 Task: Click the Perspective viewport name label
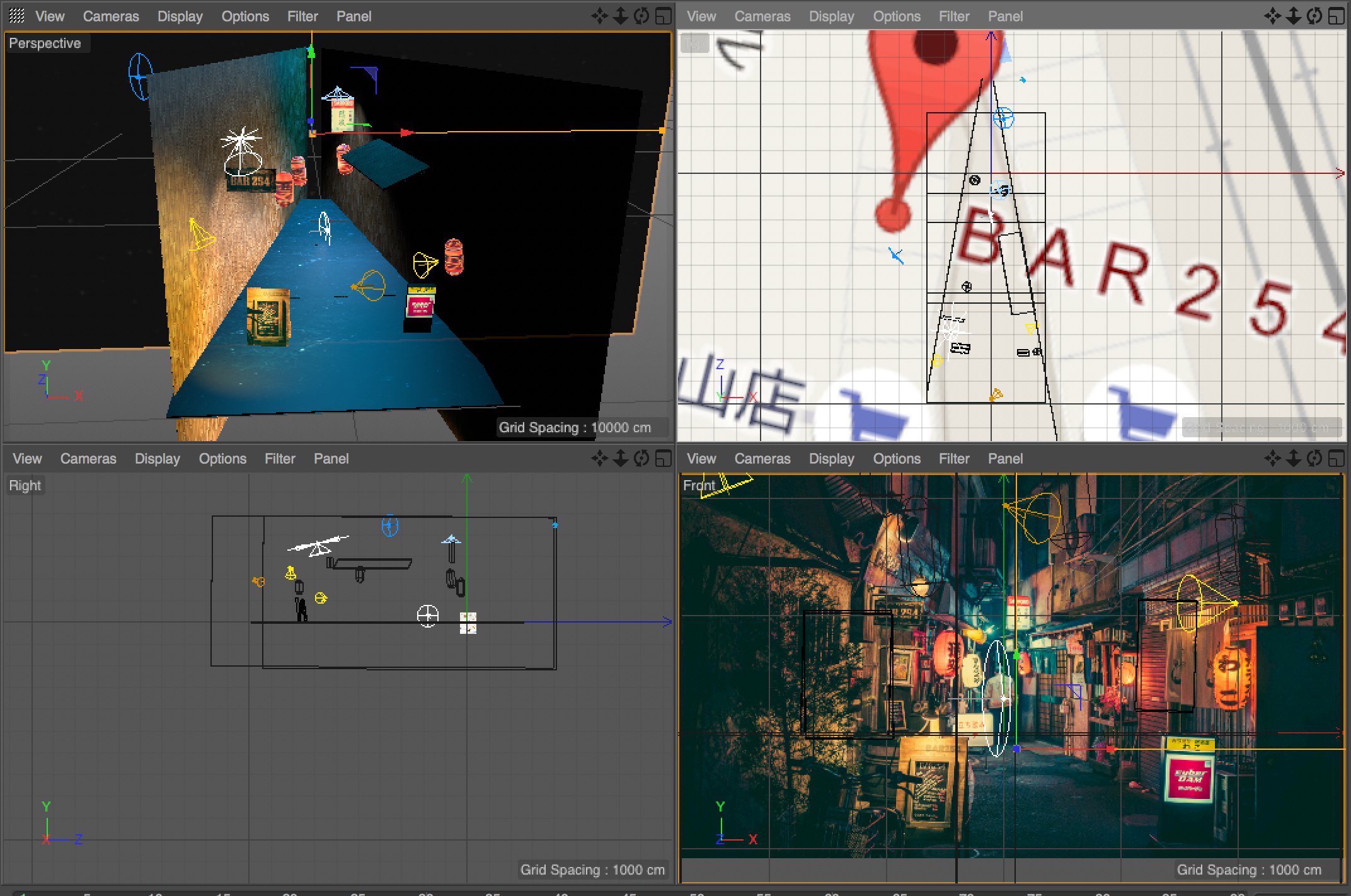coord(45,43)
